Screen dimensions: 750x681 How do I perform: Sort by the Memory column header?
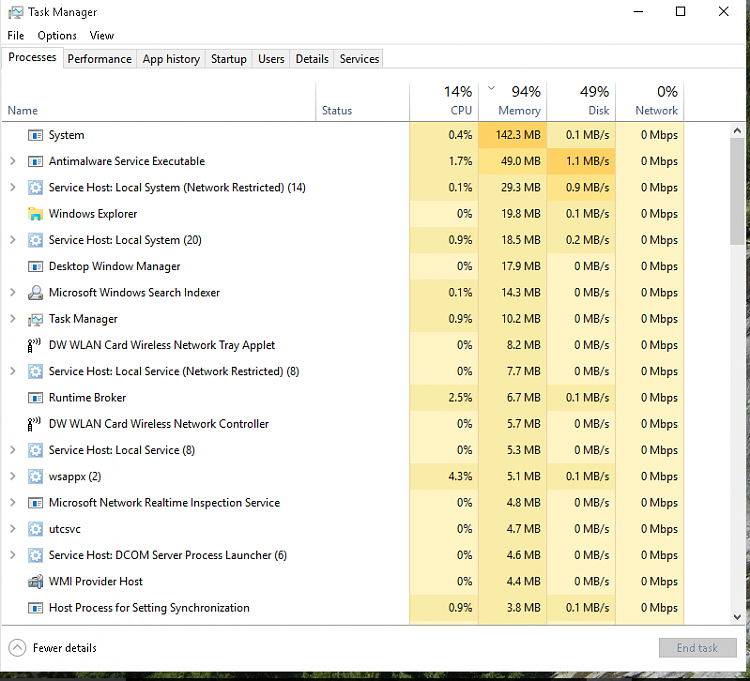pyautogui.click(x=512, y=102)
